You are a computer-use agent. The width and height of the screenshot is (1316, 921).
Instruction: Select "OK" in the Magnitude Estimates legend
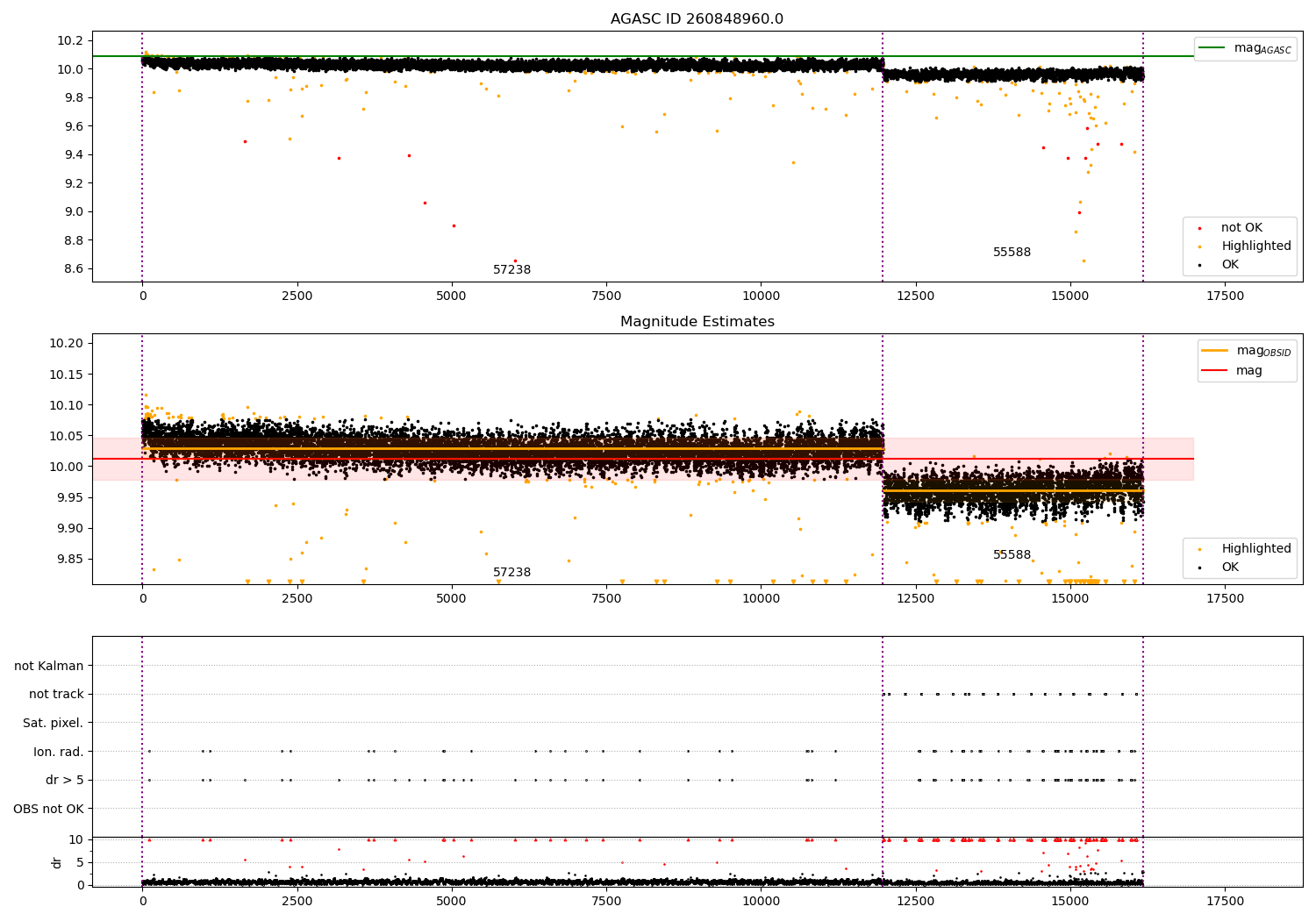pos(1219,568)
